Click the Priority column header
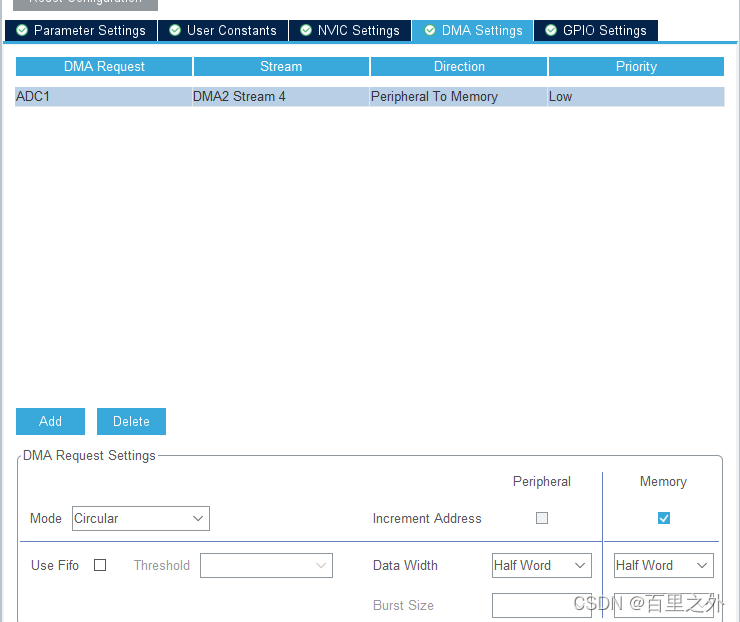The image size is (740, 622). click(636, 67)
